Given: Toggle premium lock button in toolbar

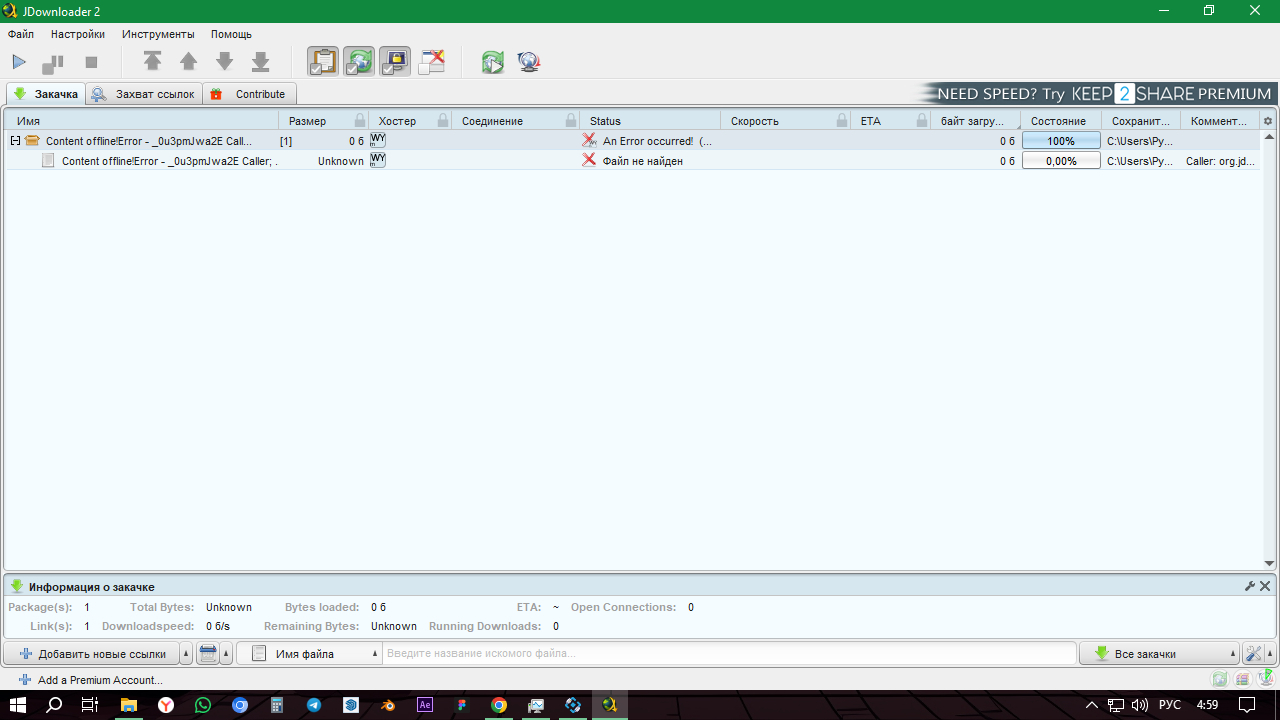Looking at the screenshot, I should tap(395, 62).
